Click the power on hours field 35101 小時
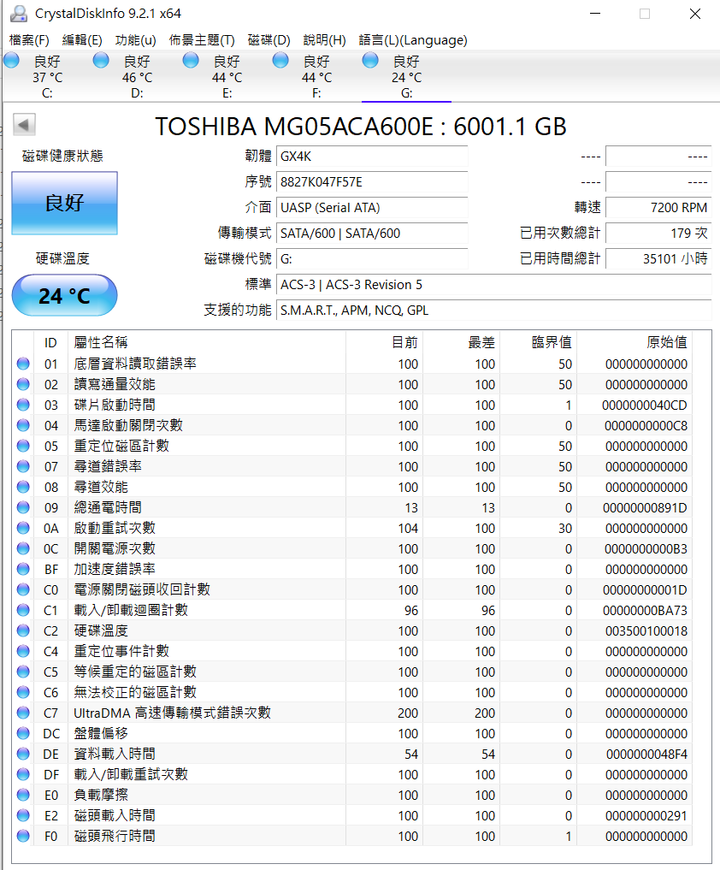Image resolution: width=720 pixels, height=870 pixels. (658, 259)
